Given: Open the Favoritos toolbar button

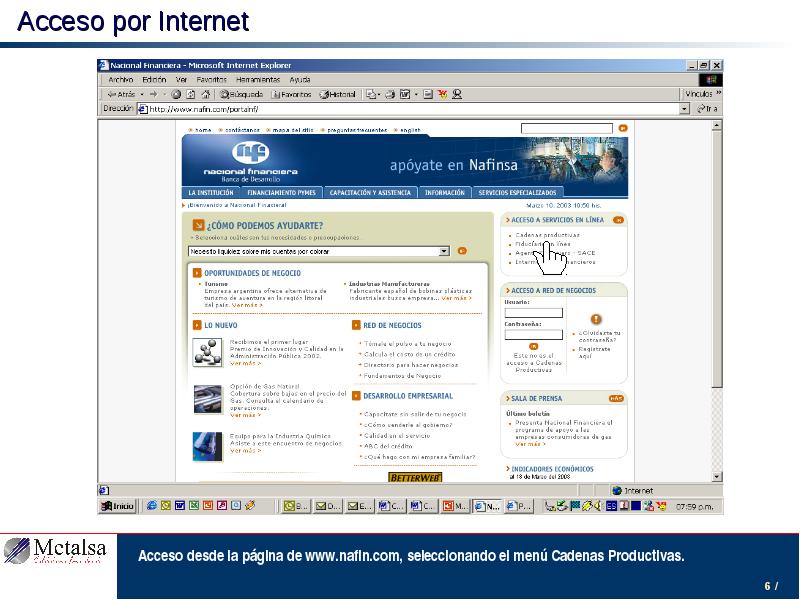Looking at the screenshot, I should tap(291, 94).
